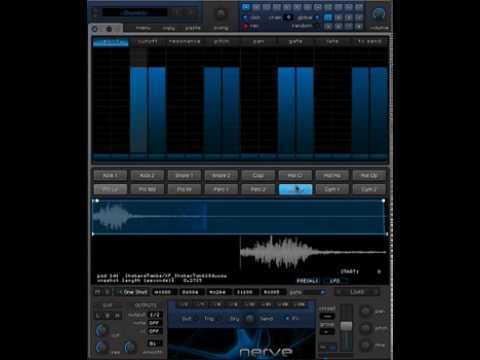
Task: Show the rate lane tab
Action: point(332,42)
